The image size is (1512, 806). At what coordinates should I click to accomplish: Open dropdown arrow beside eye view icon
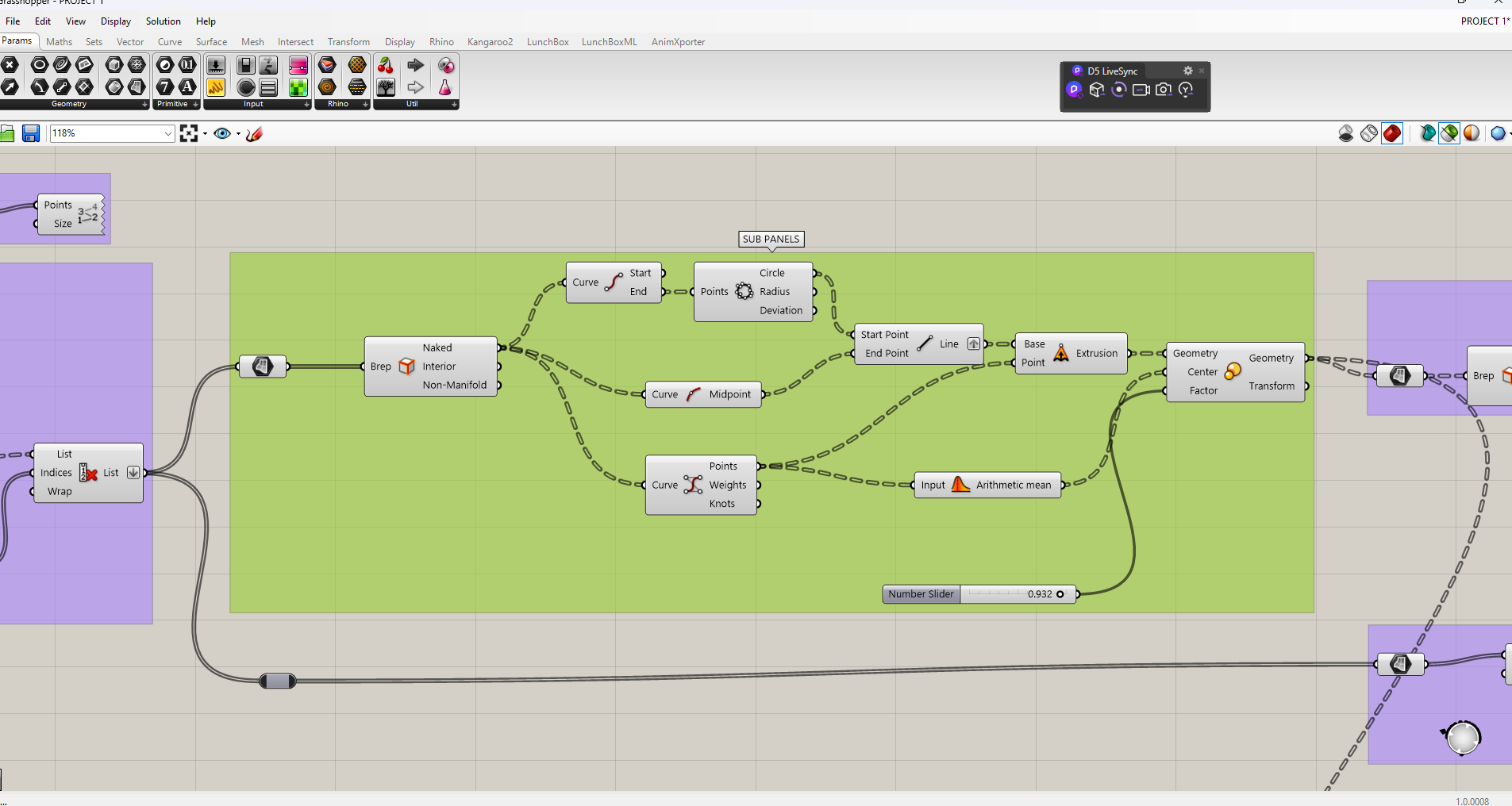[x=238, y=134]
